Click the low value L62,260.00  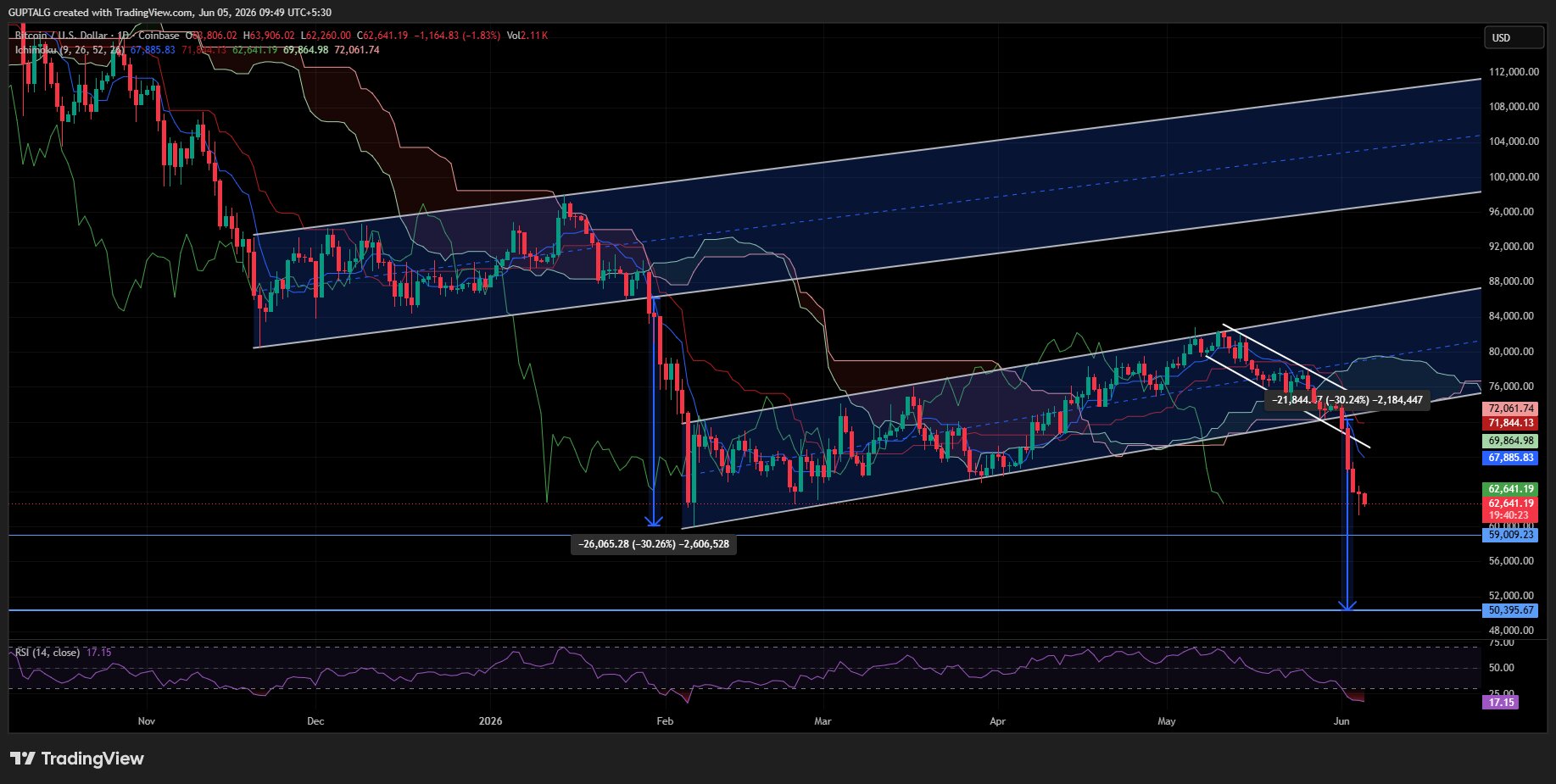coord(326,36)
